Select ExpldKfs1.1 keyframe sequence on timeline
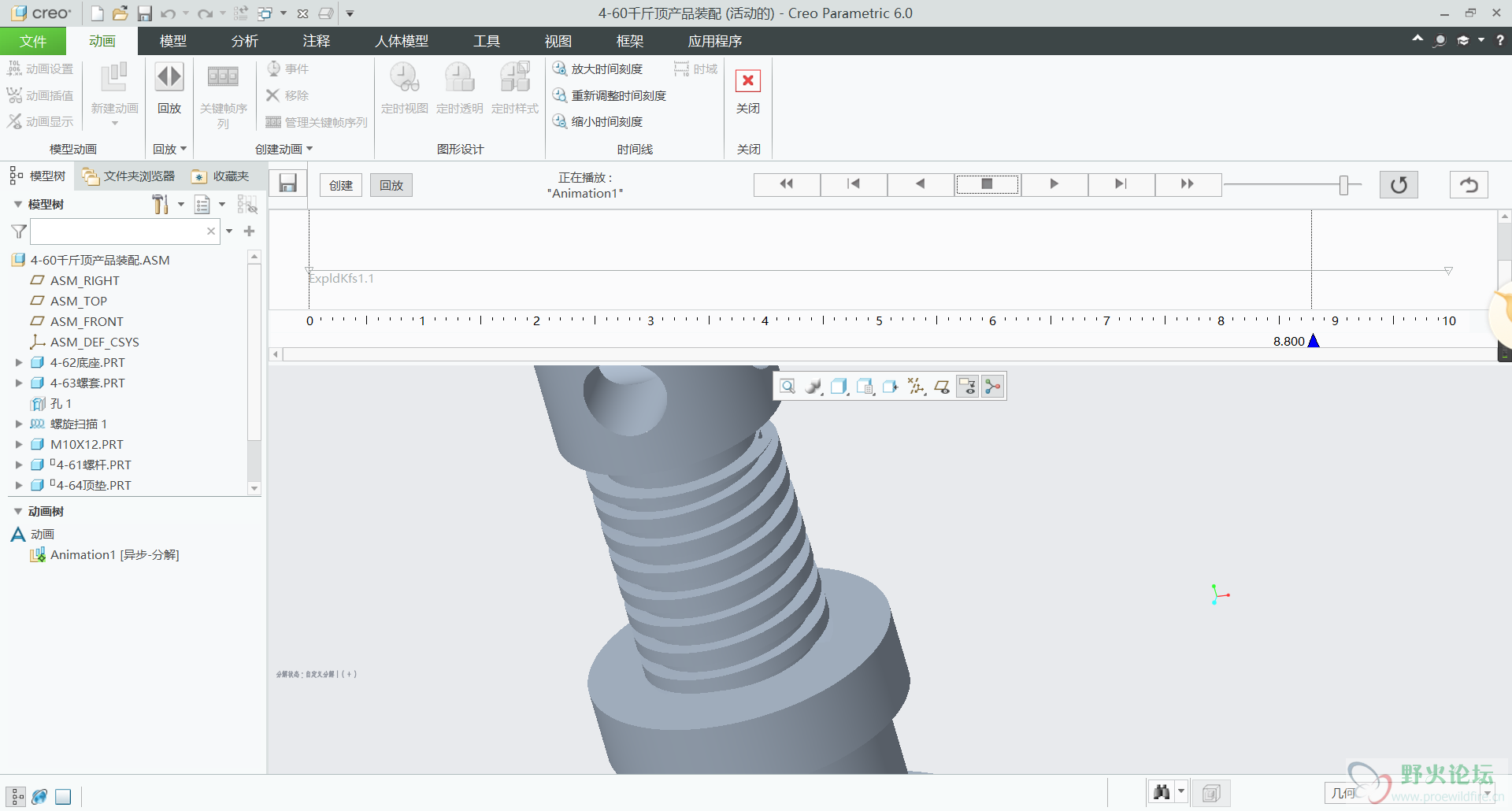This screenshot has height=811, width=1512. (x=342, y=278)
